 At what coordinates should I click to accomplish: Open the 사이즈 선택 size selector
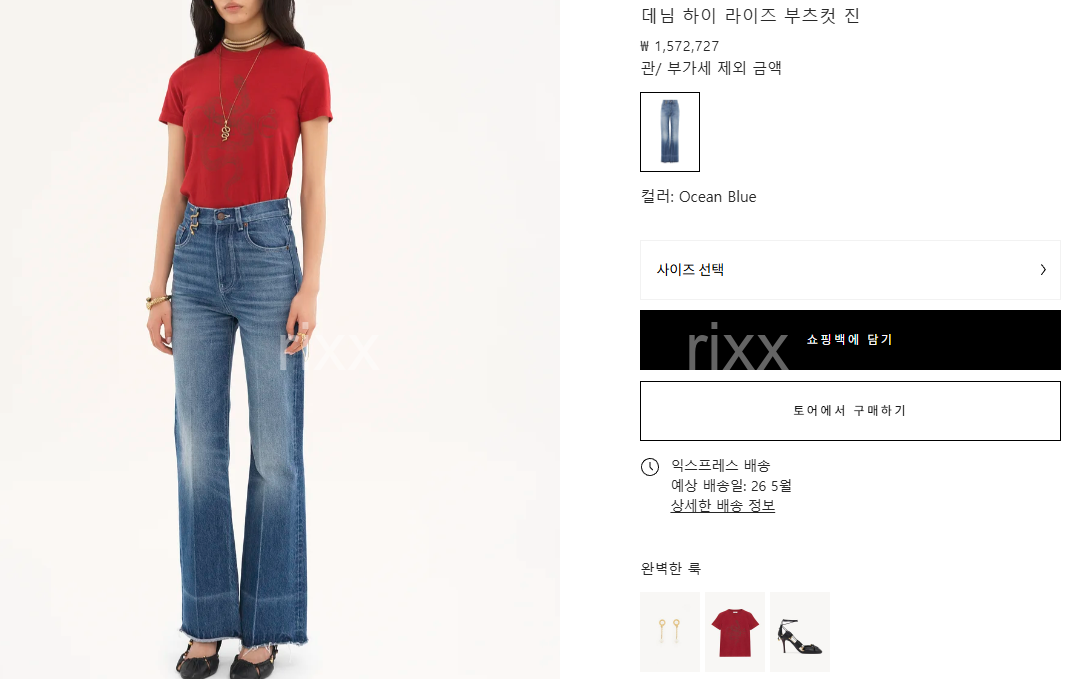click(850, 270)
